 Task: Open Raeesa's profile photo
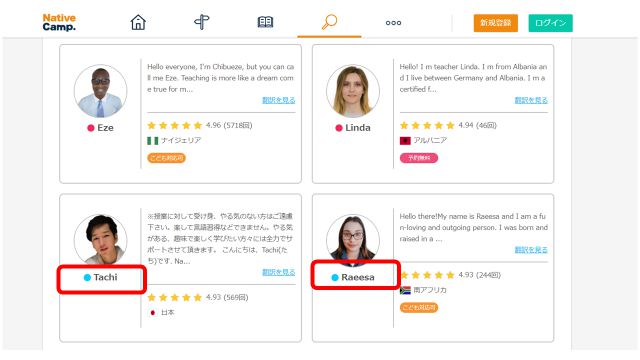tap(353, 240)
